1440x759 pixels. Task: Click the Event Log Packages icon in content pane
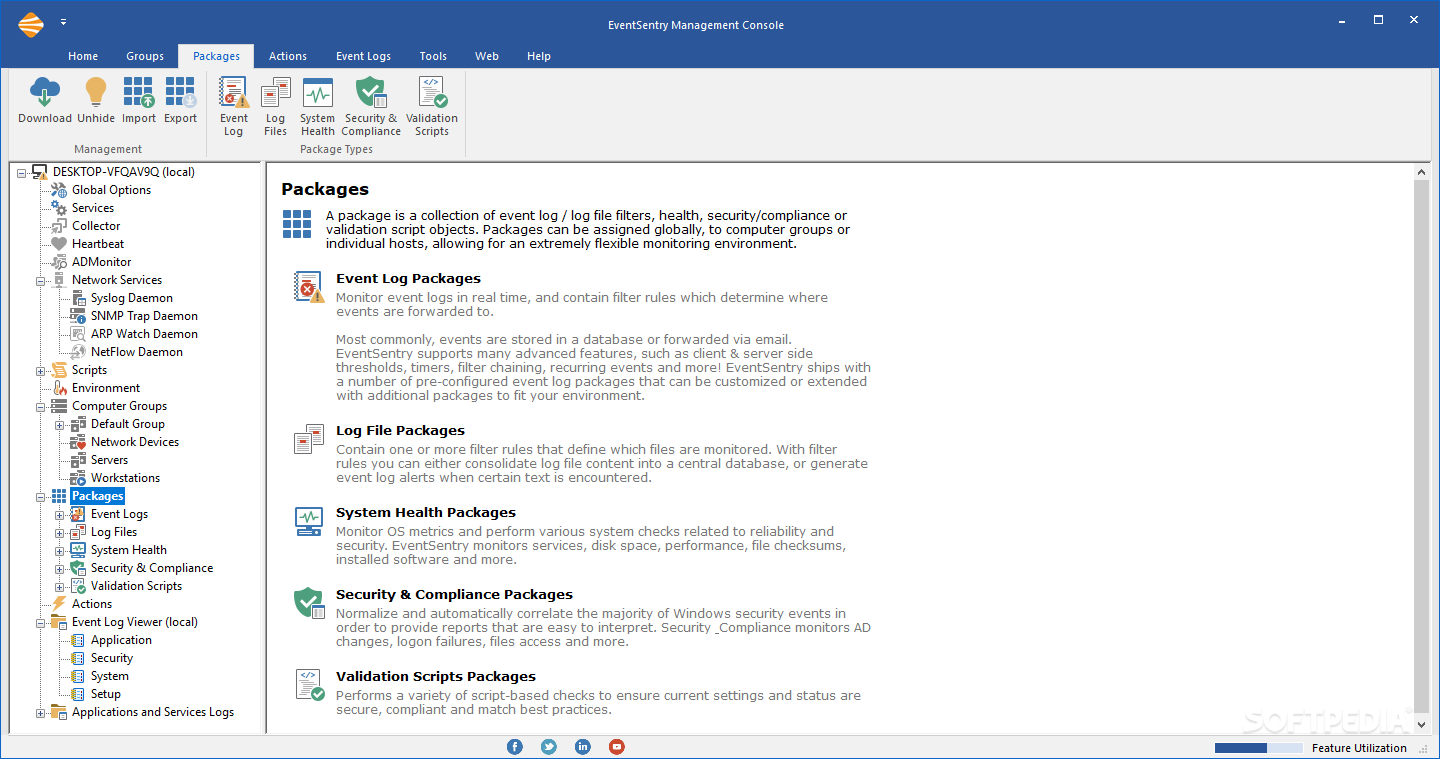point(309,287)
